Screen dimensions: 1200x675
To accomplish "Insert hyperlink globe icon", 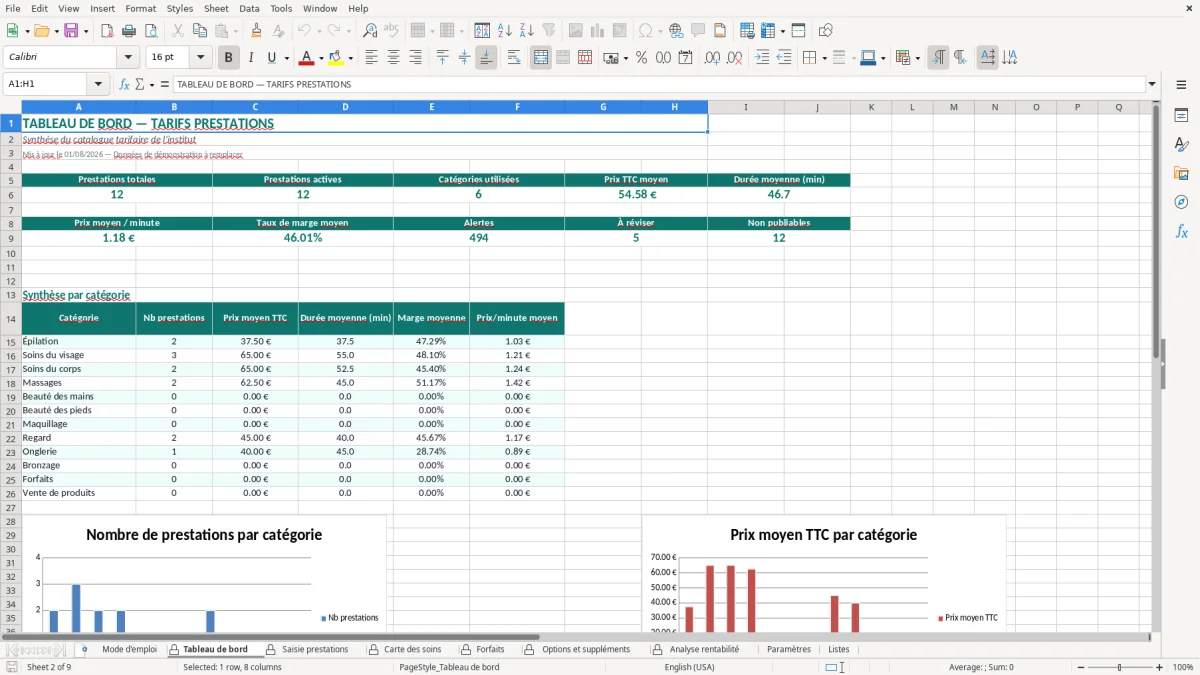I will point(676,31).
